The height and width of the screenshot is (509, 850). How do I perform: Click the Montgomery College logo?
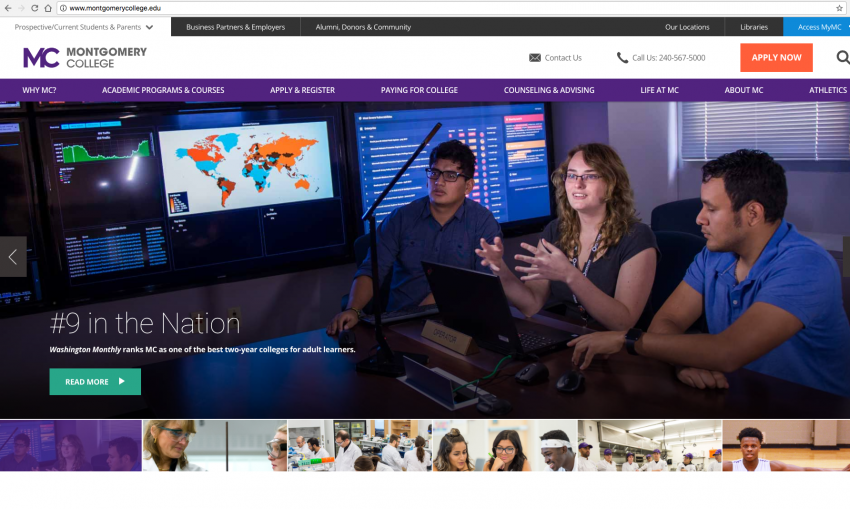pyautogui.click(x=85, y=58)
